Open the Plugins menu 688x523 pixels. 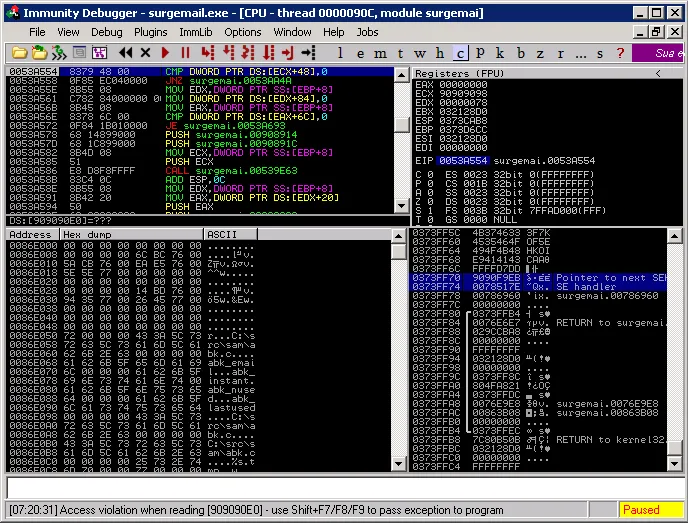click(x=151, y=32)
